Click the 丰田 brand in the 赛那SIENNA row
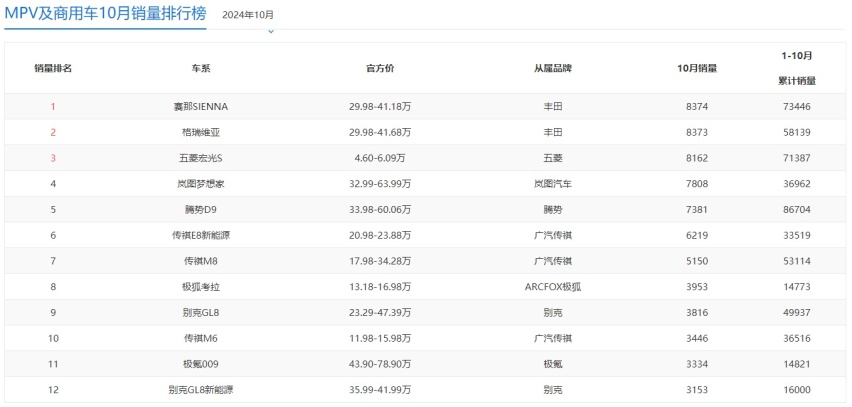This screenshot has width=852, height=407. [x=553, y=107]
